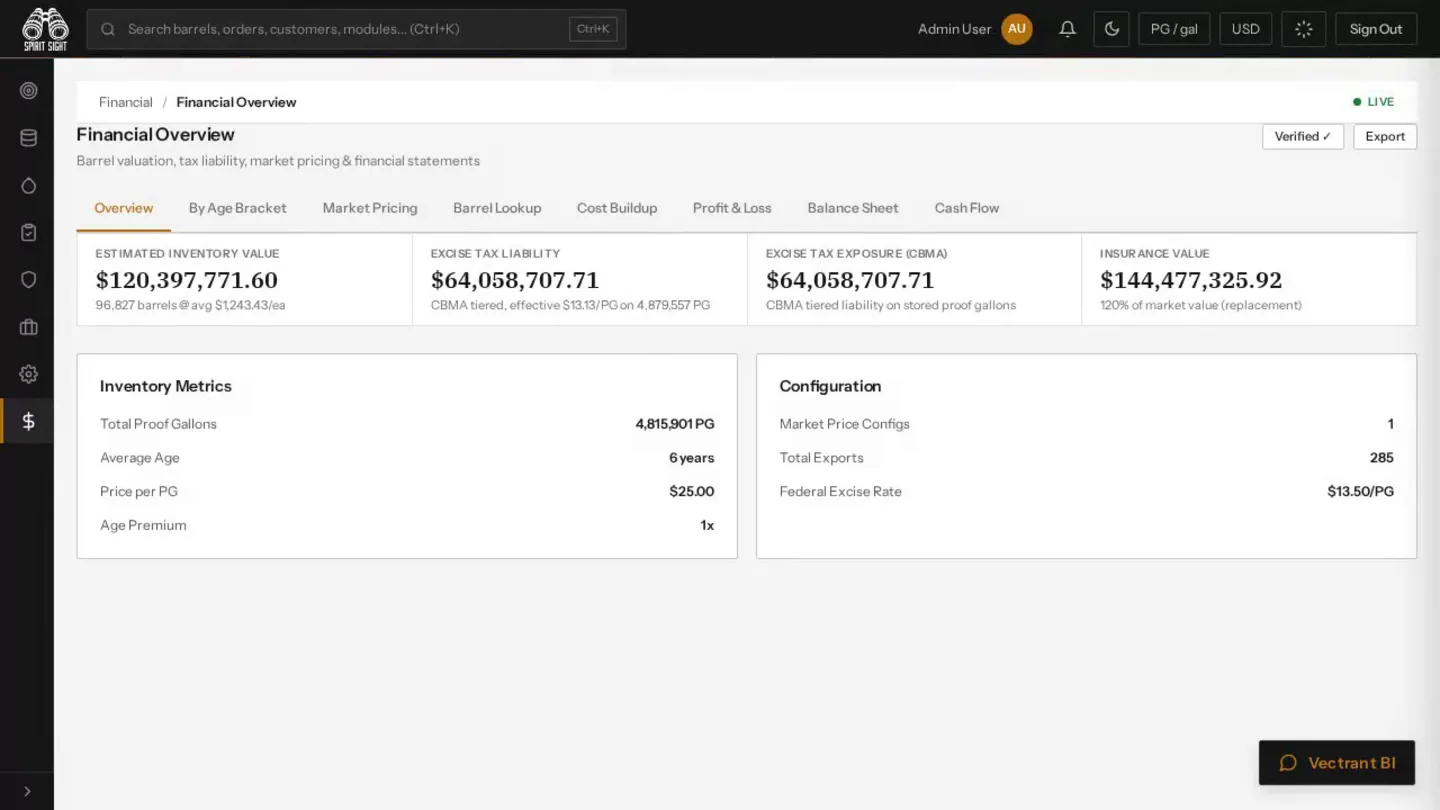Click the 6 years average age value
Screen dimensions: 1440x810
[692, 458]
